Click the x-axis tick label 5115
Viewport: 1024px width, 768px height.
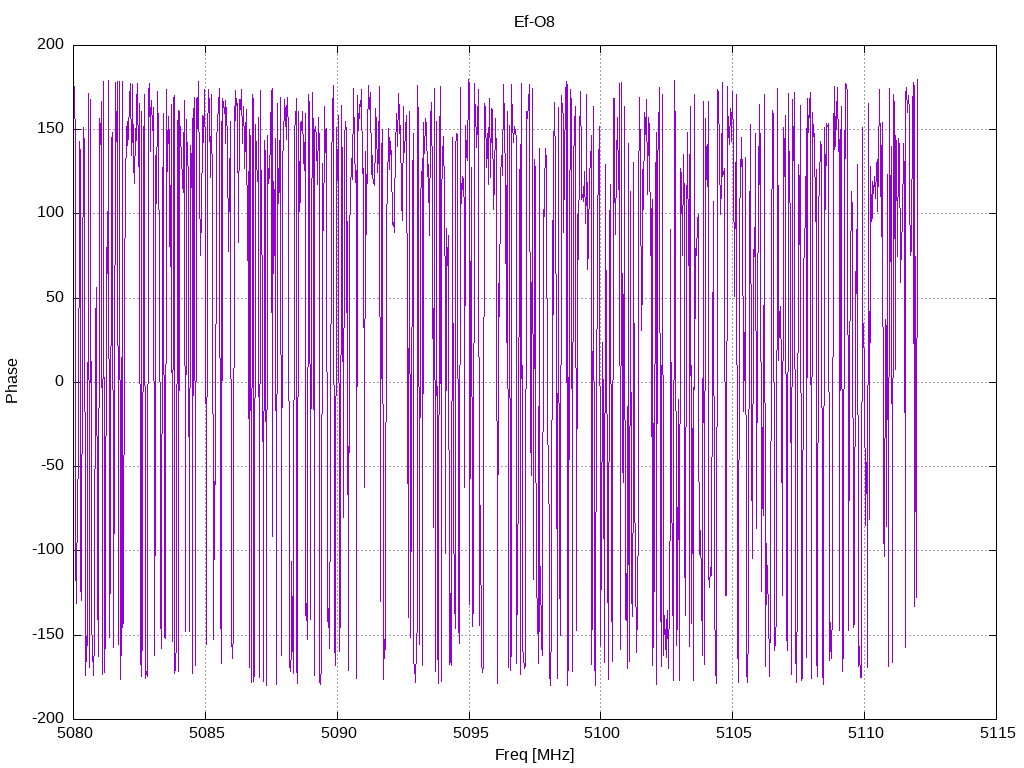(x=997, y=733)
